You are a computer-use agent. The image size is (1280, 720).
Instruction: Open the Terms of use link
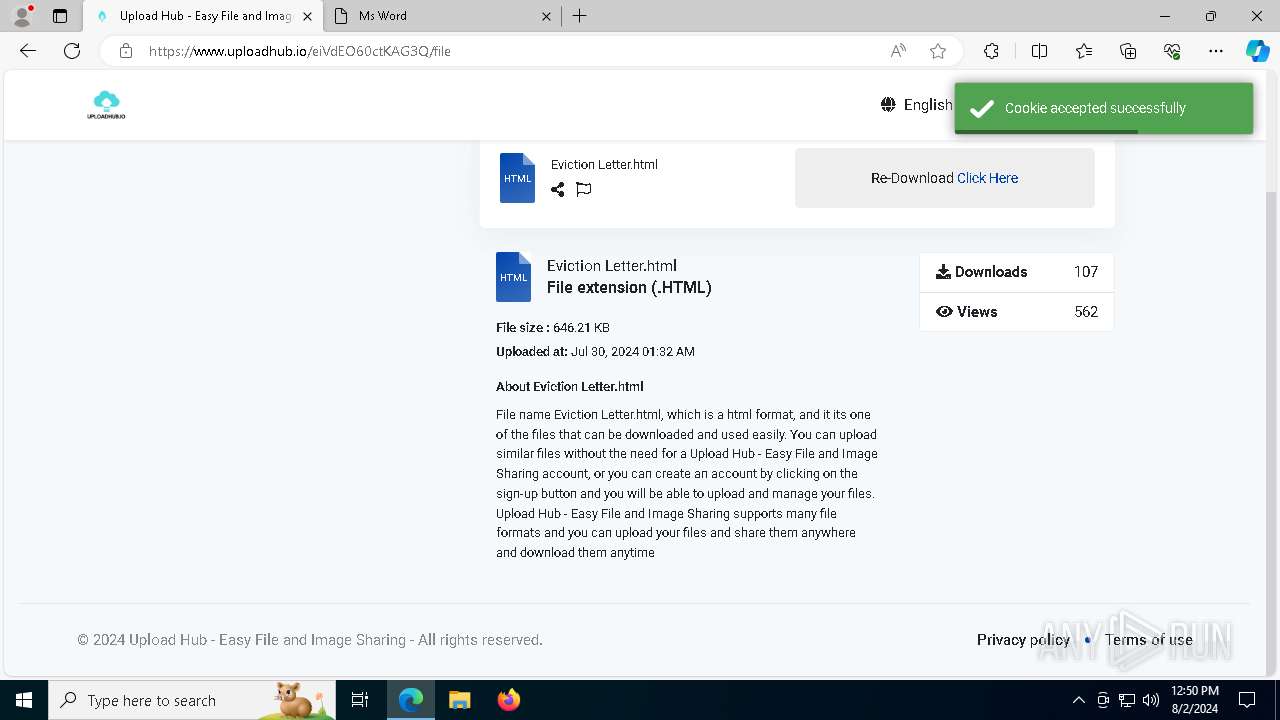pos(1148,640)
